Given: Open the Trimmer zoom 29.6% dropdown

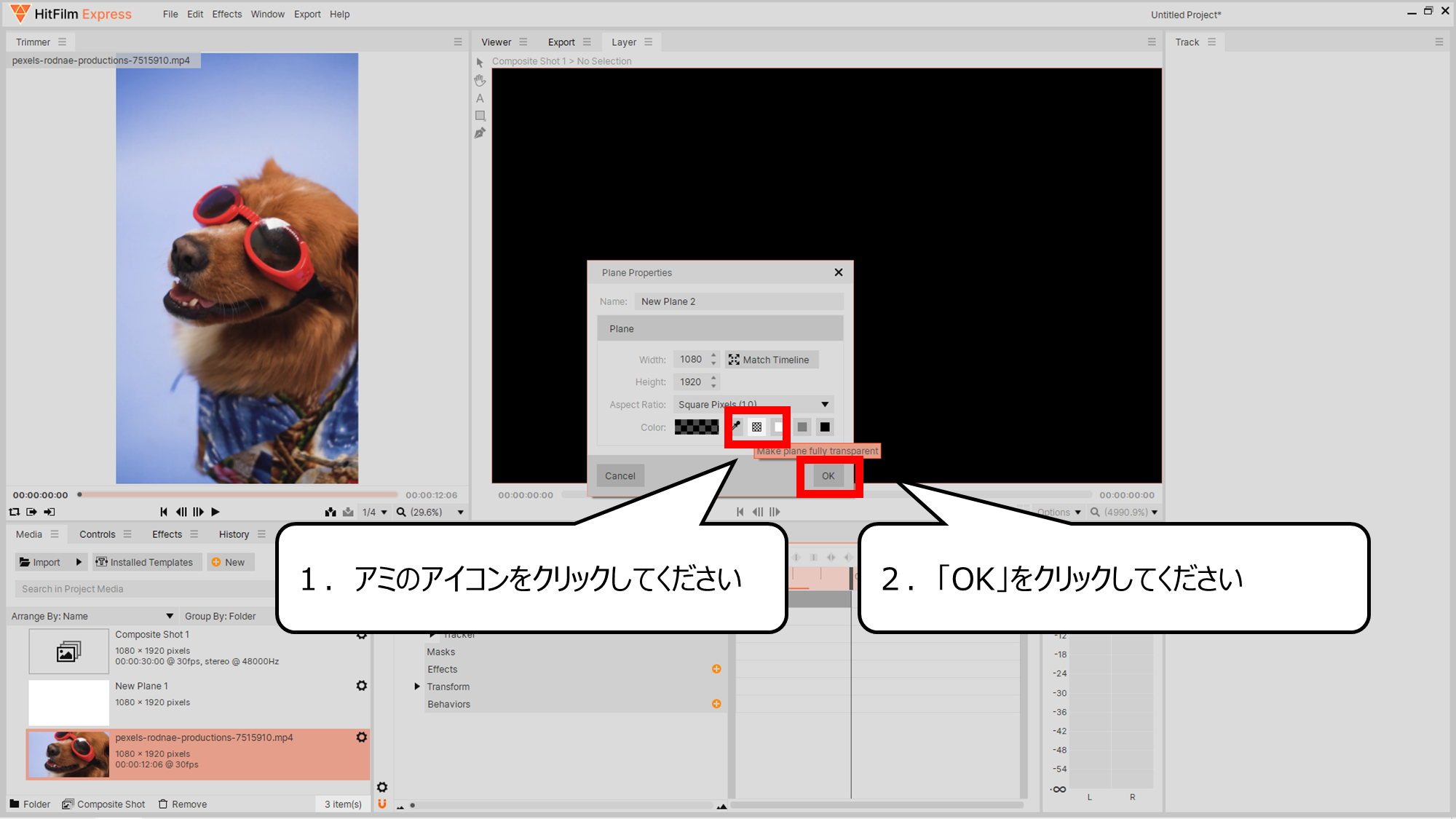Looking at the screenshot, I should [x=430, y=512].
